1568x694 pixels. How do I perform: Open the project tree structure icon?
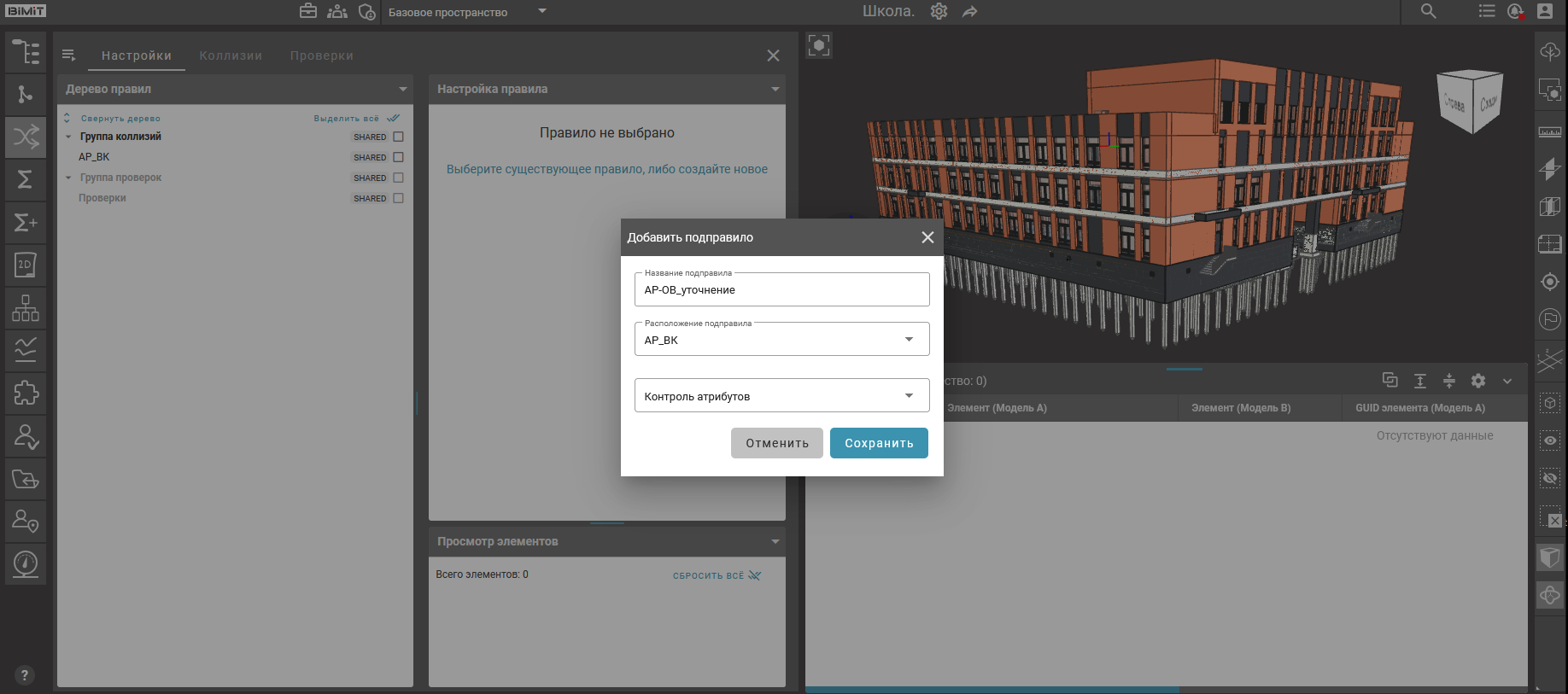tap(26, 52)
